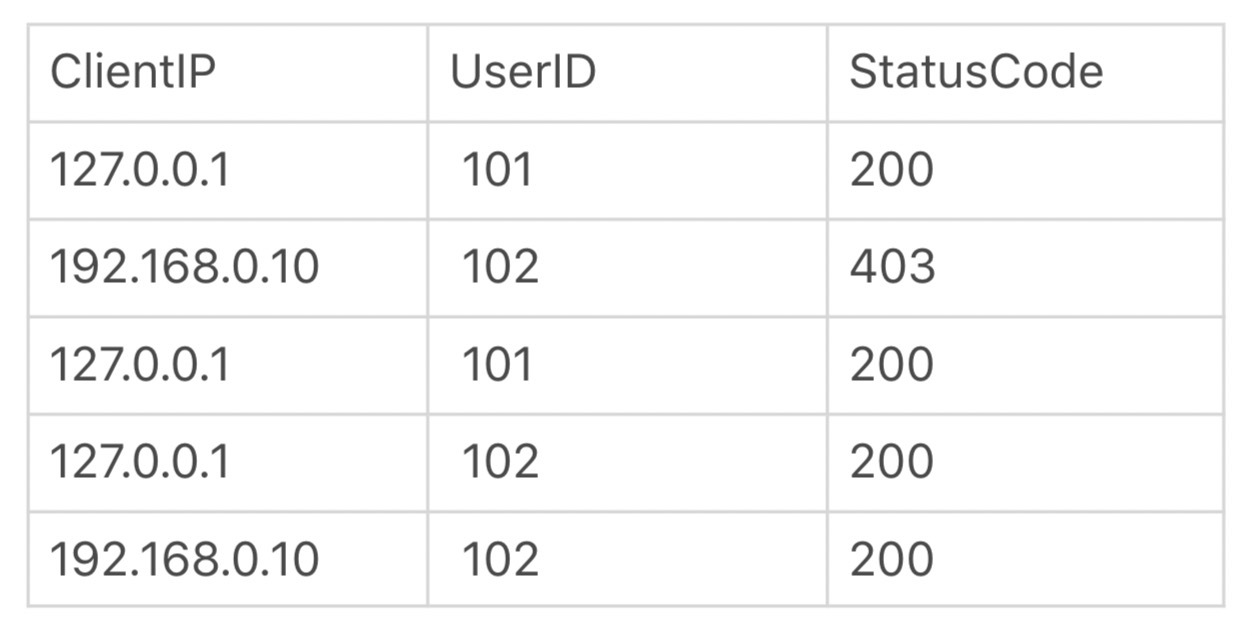Screen dimensions: 1252x636
Task: Click 192.168.0.10 in the second data row
Action: click(184, 268)
